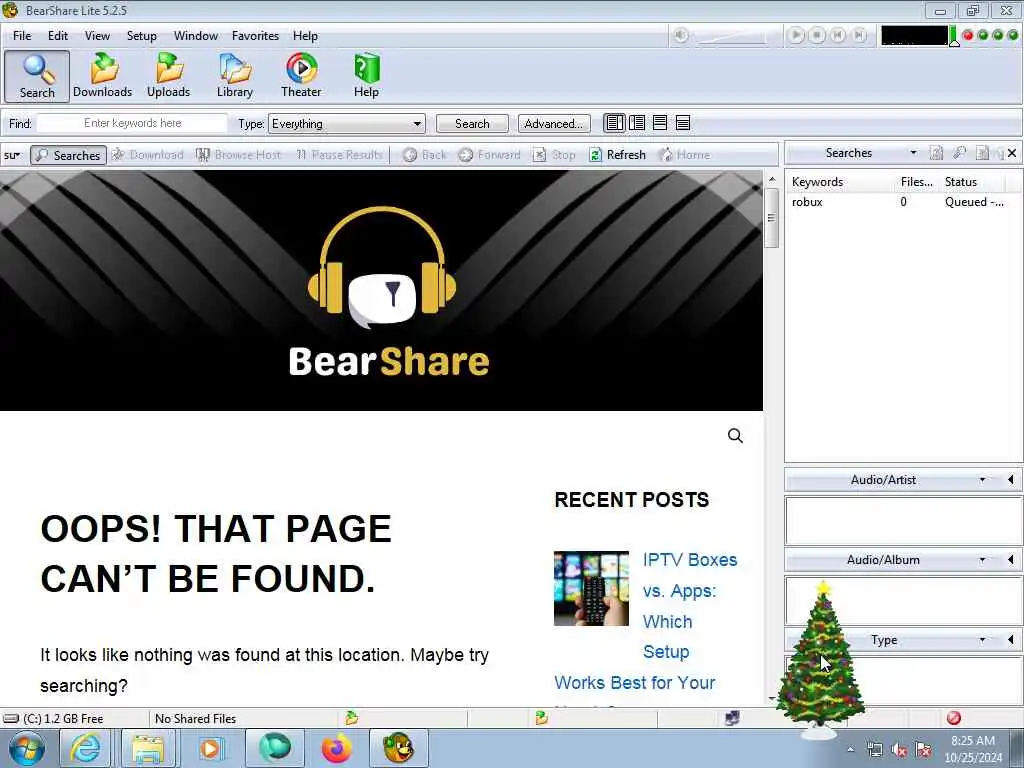Click the Stop toolbar button
The image size is (1024, 768).
pos(554,155)
